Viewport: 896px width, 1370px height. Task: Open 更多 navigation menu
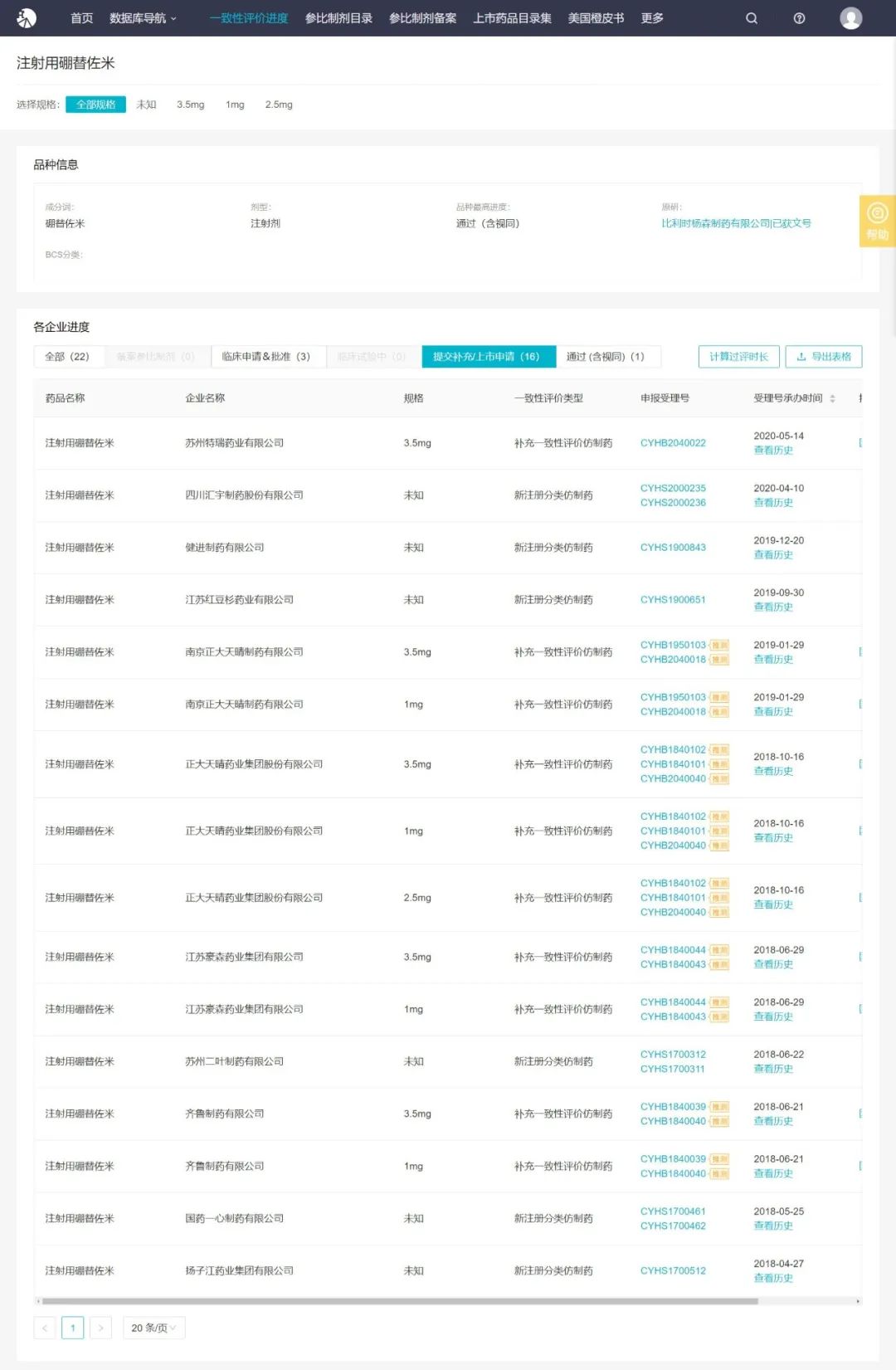click(x=652, y=18)
